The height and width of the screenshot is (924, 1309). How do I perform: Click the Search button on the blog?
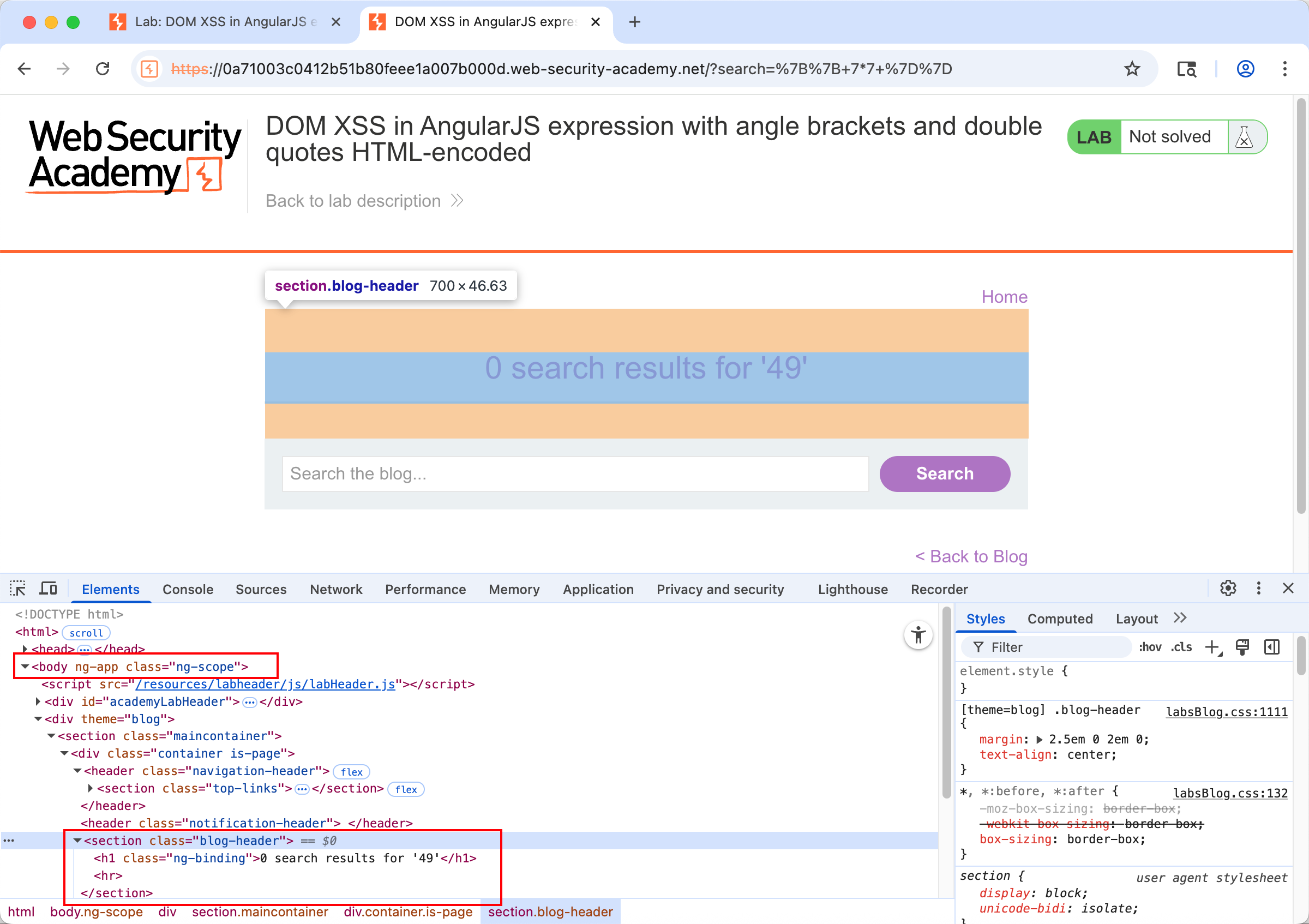[944, 473]
